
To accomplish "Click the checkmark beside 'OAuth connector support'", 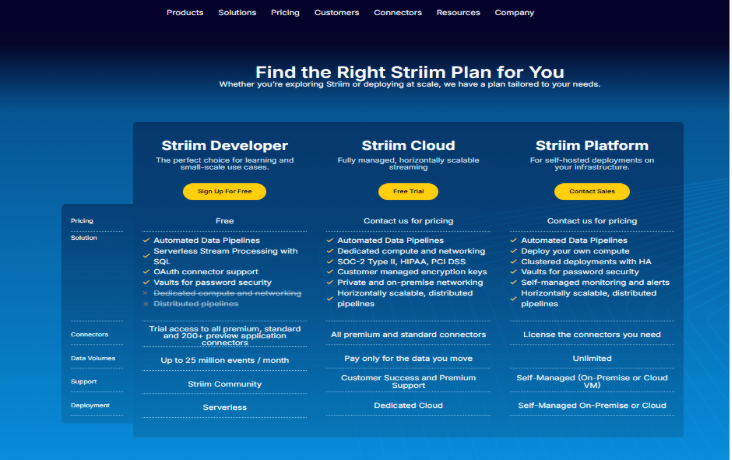I will pyautogui.click(x=146, y=272).
